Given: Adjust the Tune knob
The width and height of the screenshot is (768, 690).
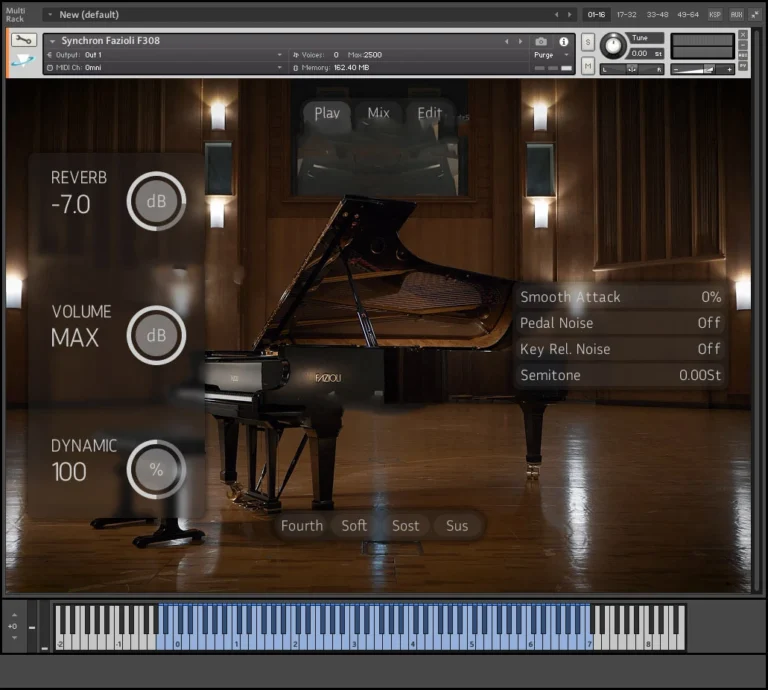Looking at the screenshot, I should (x=613, y=47).
